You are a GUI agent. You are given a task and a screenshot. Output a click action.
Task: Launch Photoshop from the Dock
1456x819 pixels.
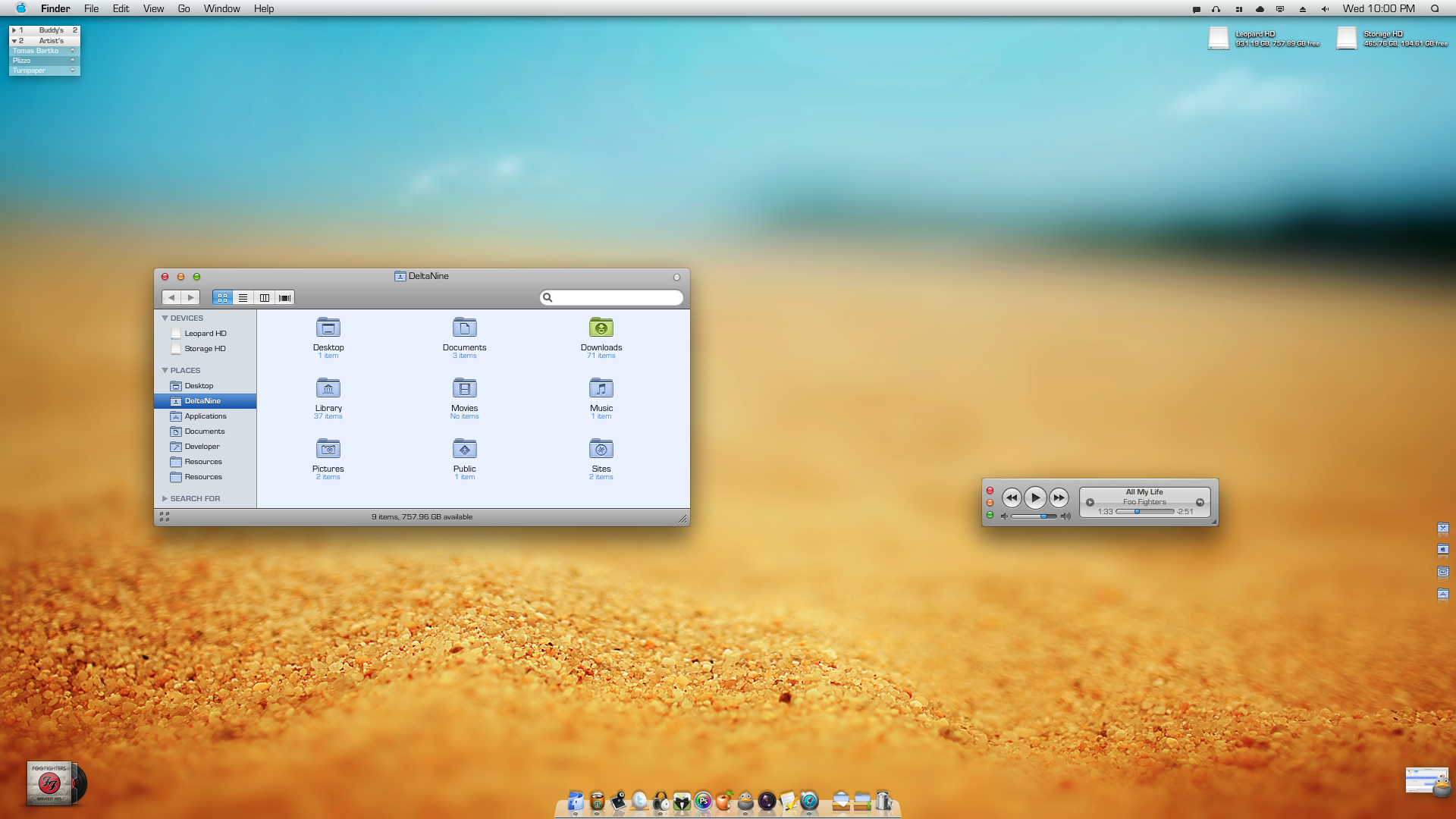click(x=703, y=801)
